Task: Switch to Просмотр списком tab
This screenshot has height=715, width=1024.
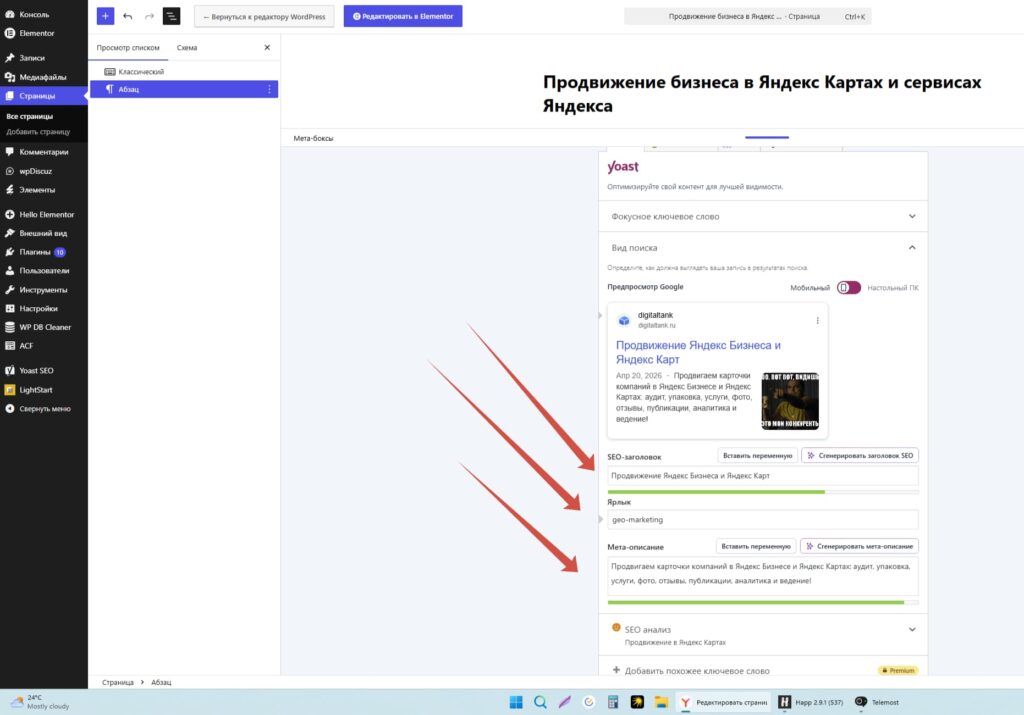Action: 128,48
